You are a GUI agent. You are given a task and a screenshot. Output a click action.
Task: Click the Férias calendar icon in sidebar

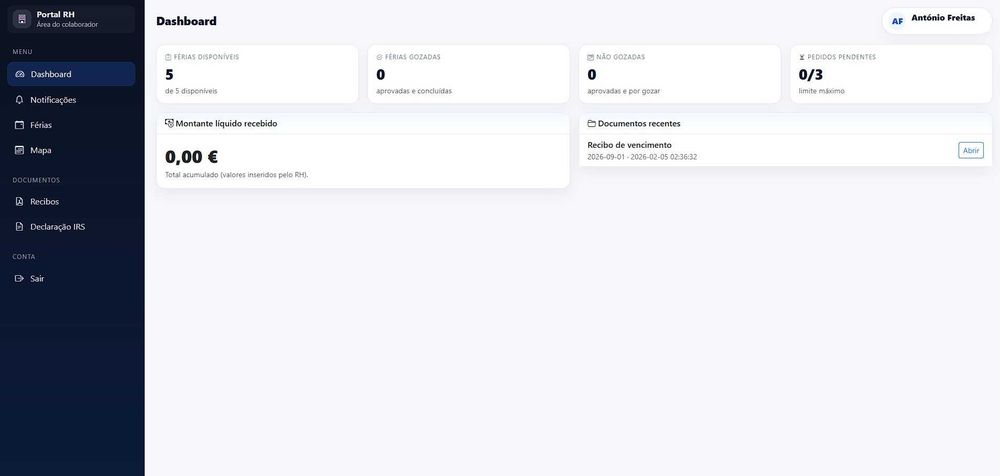click(x=19, y=125)
